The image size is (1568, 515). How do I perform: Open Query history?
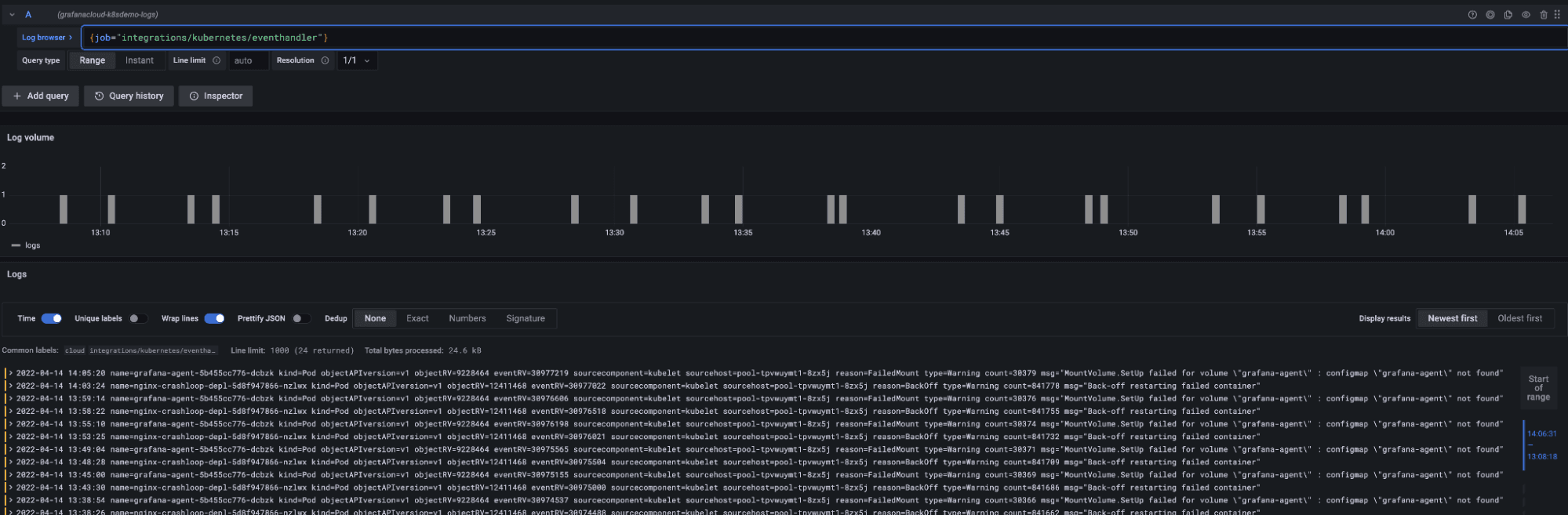tap(129, 96)
